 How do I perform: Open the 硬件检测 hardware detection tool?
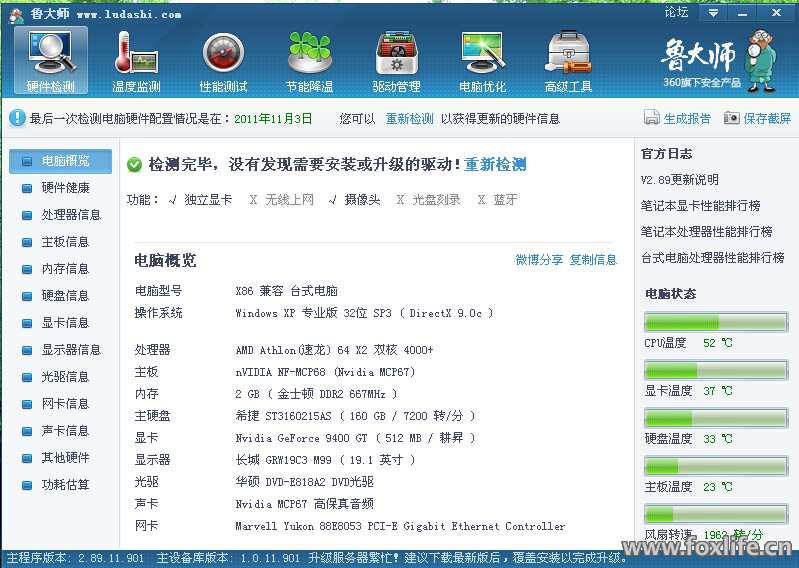(50, 61)
